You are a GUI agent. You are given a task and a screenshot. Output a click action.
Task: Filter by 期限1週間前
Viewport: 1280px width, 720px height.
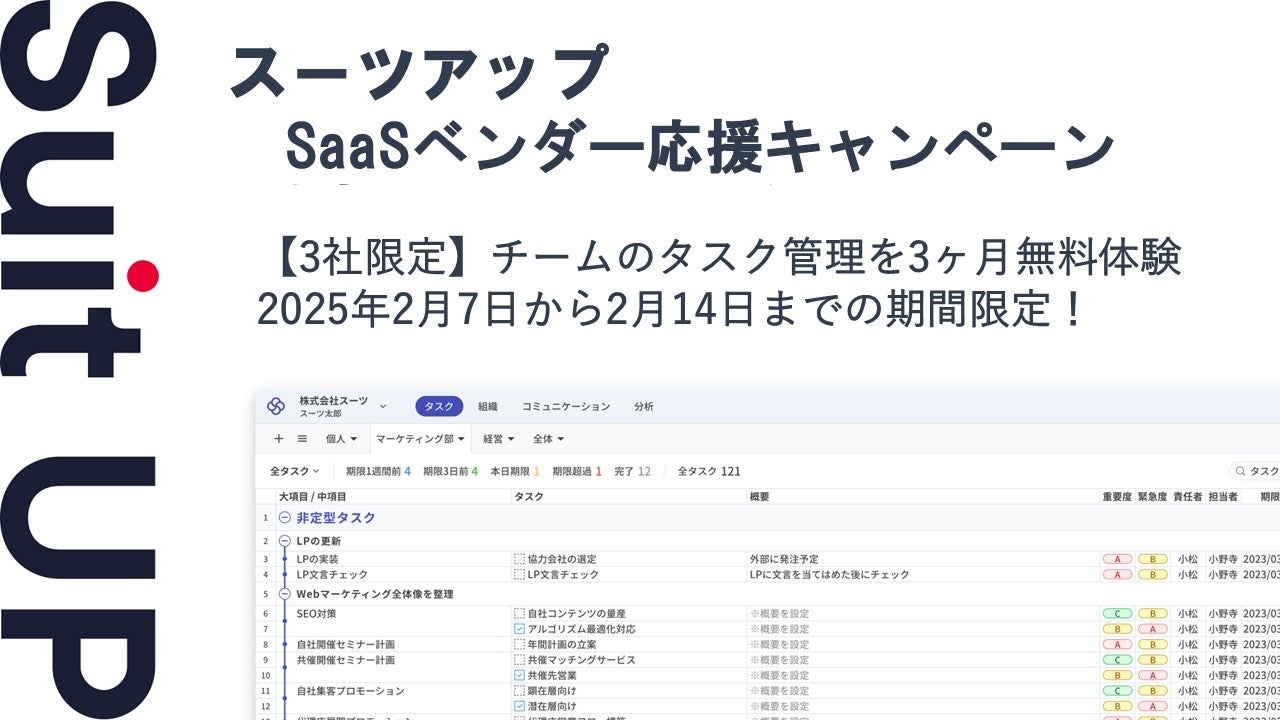point(378,471)
